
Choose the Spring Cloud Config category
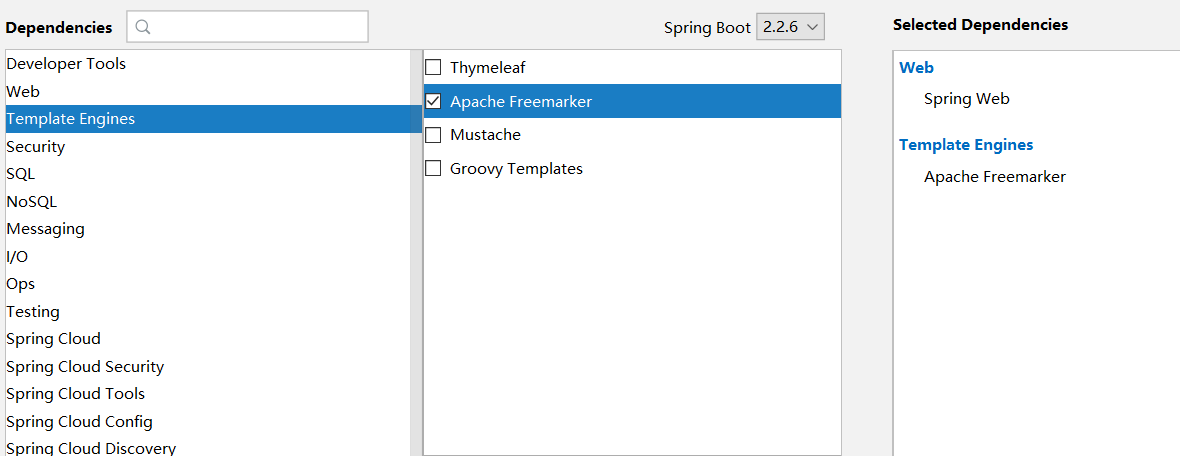[79, 422]
